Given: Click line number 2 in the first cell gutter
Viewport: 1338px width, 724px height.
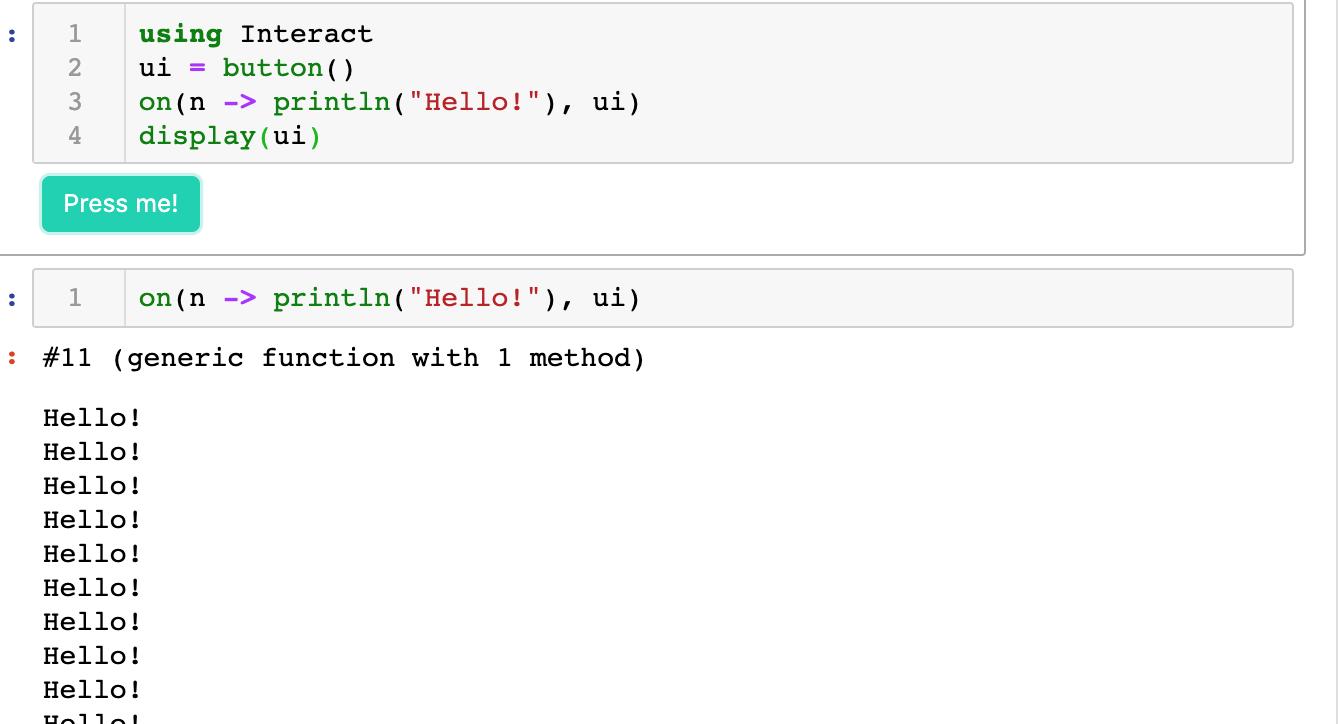Looking at the screenshot, I should point(75,68).
